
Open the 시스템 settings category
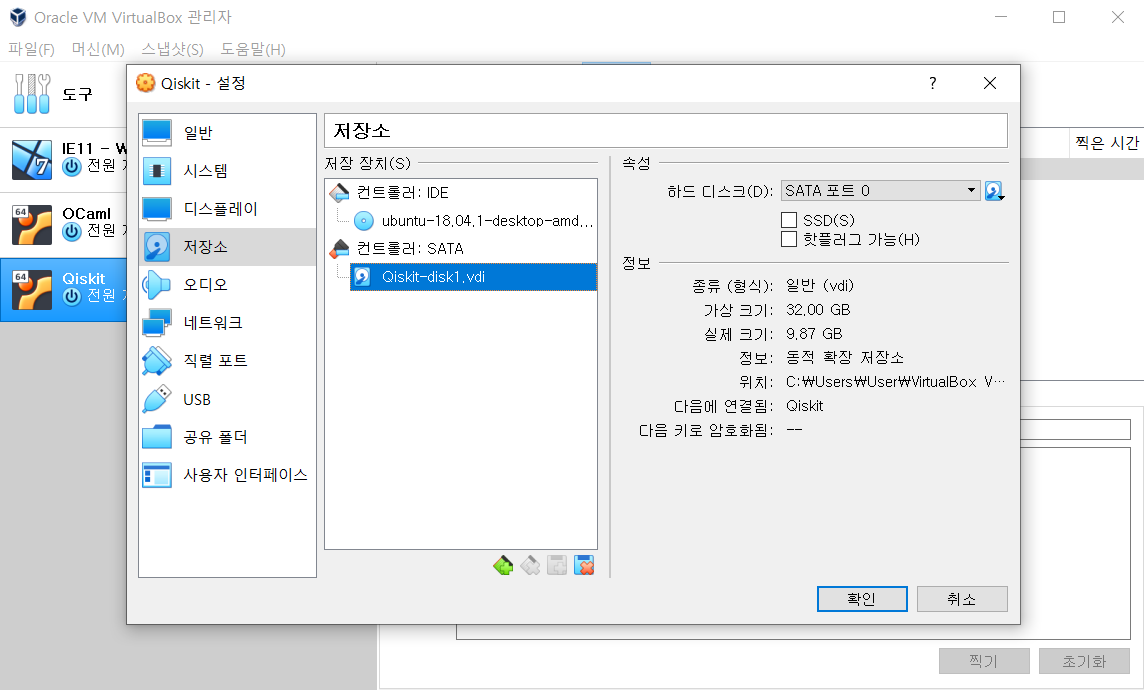tap(227, 171)
